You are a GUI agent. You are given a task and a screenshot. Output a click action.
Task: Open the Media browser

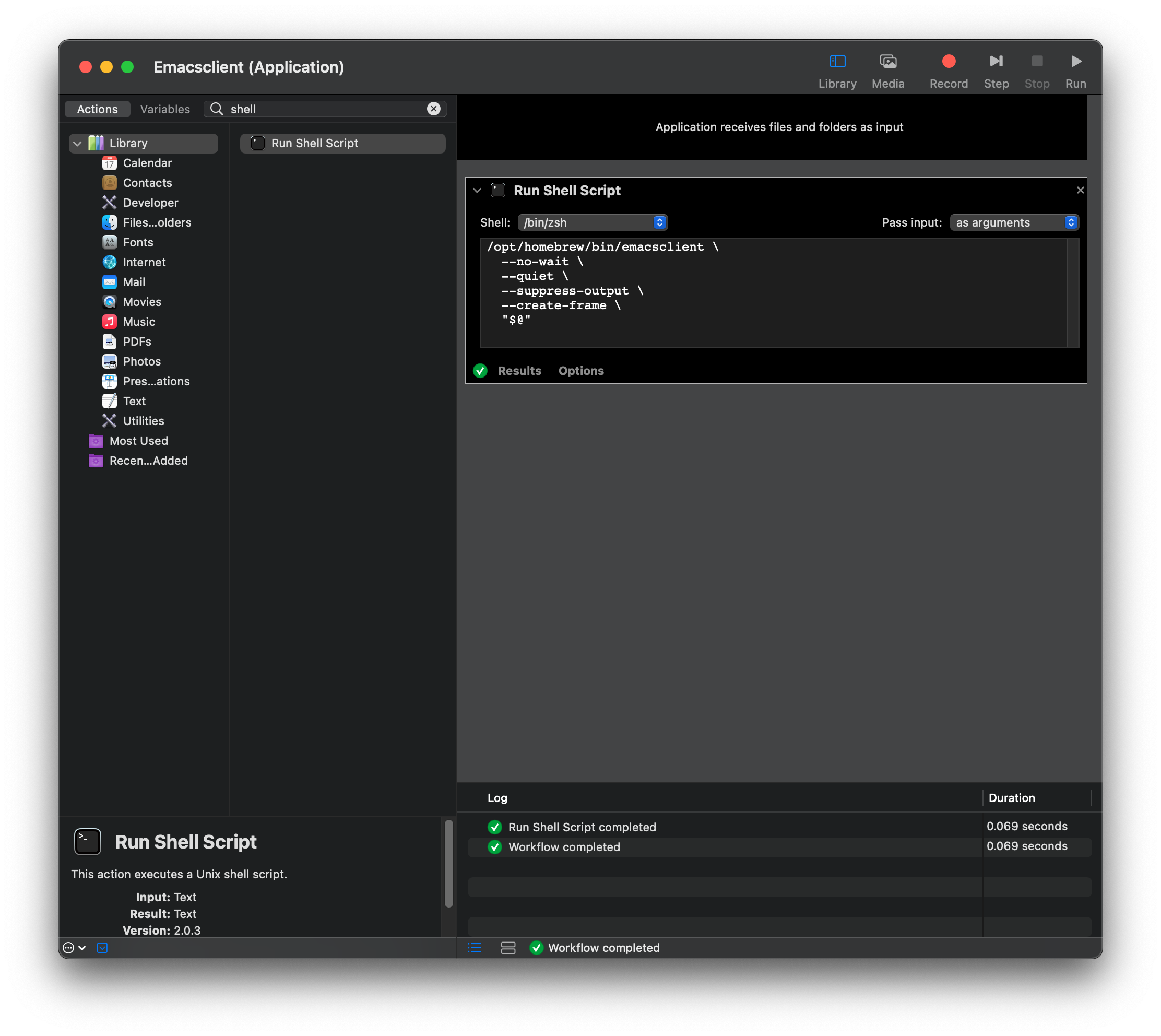pyautogui.click(x=888, y=71)
